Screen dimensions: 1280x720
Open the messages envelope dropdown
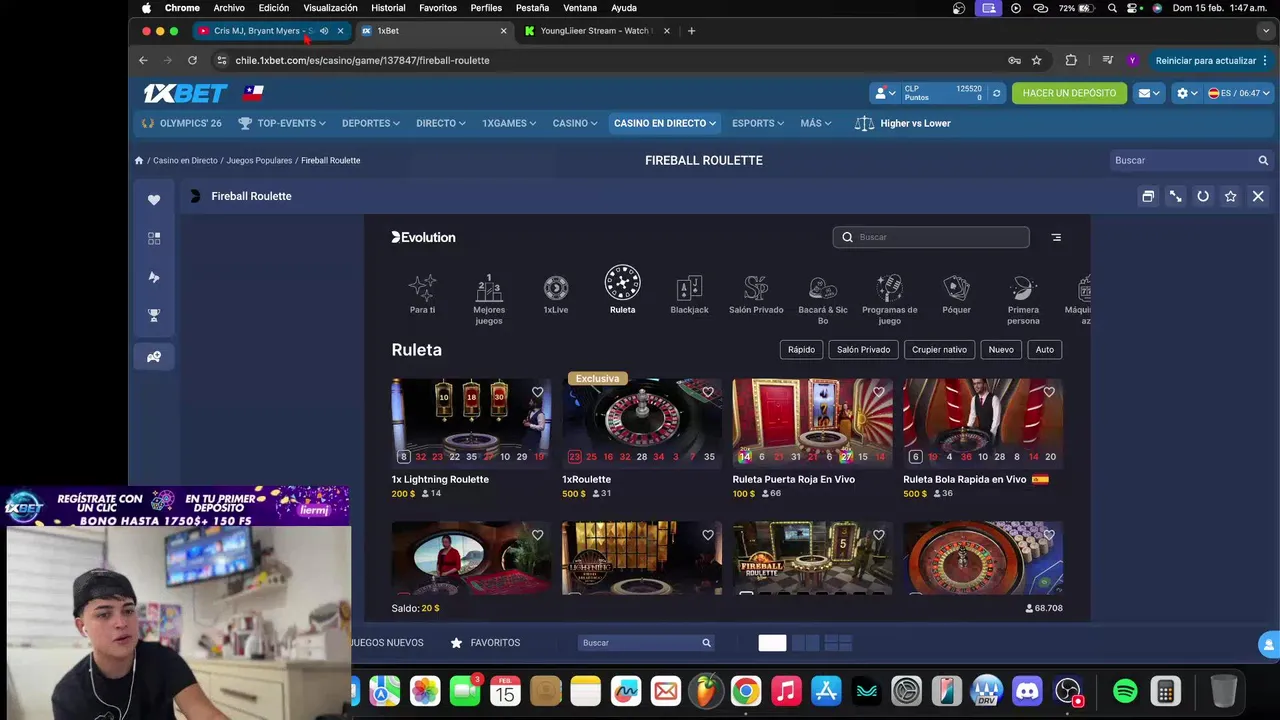click(x=1149, y=93)
